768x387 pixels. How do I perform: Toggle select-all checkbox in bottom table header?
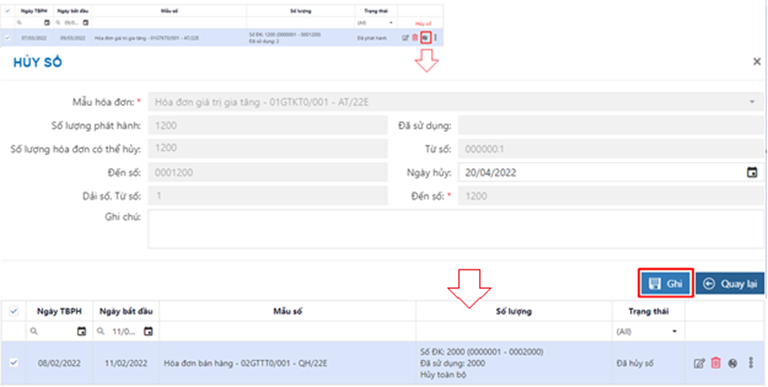(x=14, y=311)
